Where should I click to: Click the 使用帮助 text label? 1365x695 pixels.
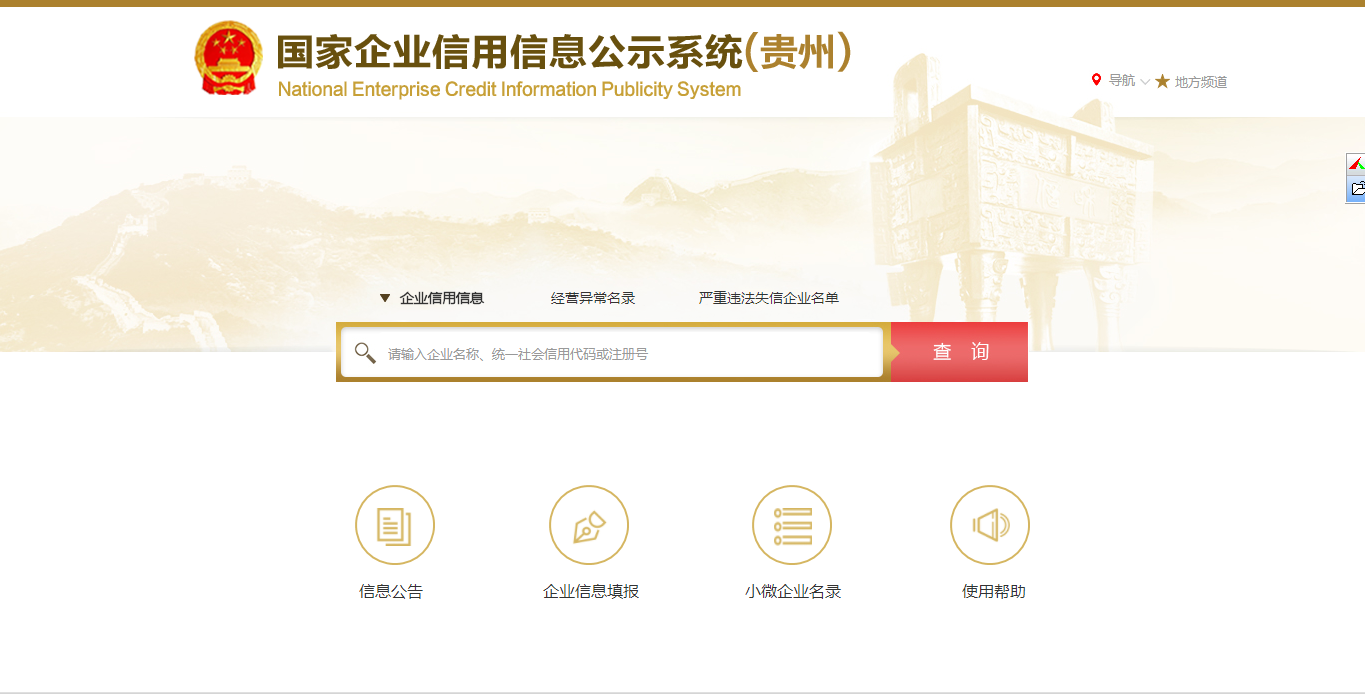pyautogui.click(x=993, y=591)
